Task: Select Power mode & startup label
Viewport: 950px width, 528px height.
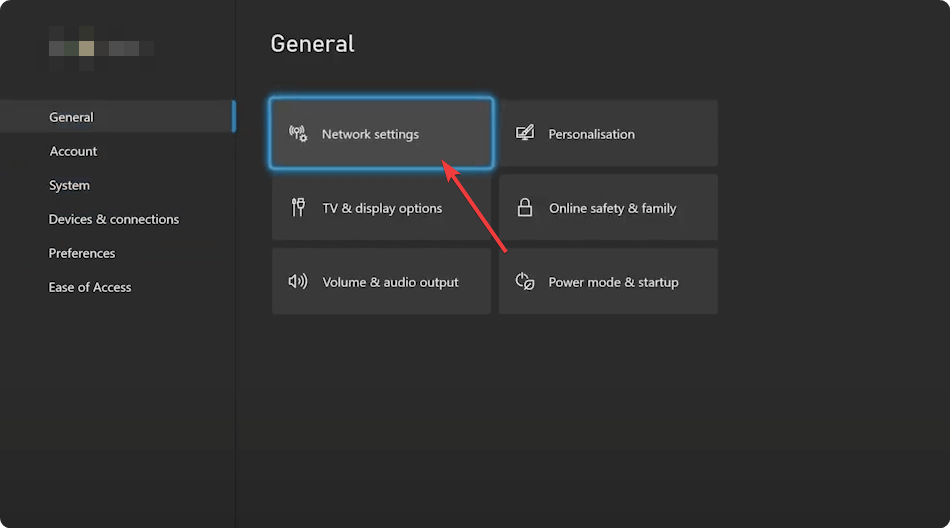Action: coord(613,282)
